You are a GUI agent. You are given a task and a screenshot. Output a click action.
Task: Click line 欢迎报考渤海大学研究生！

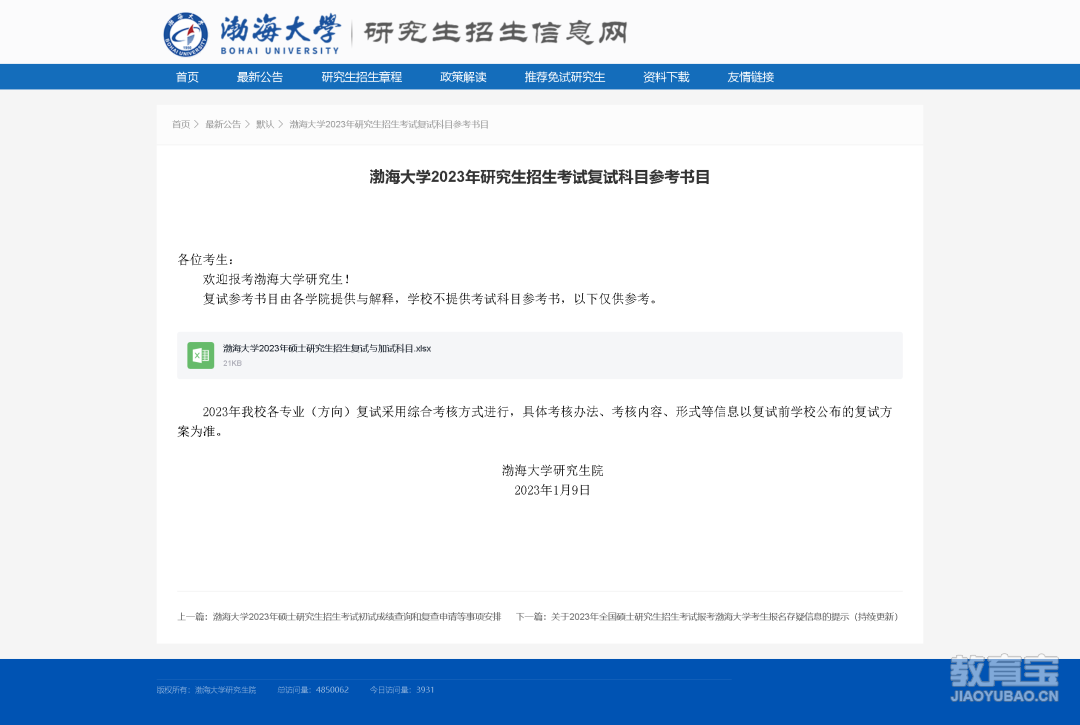(x=278, y=280)
